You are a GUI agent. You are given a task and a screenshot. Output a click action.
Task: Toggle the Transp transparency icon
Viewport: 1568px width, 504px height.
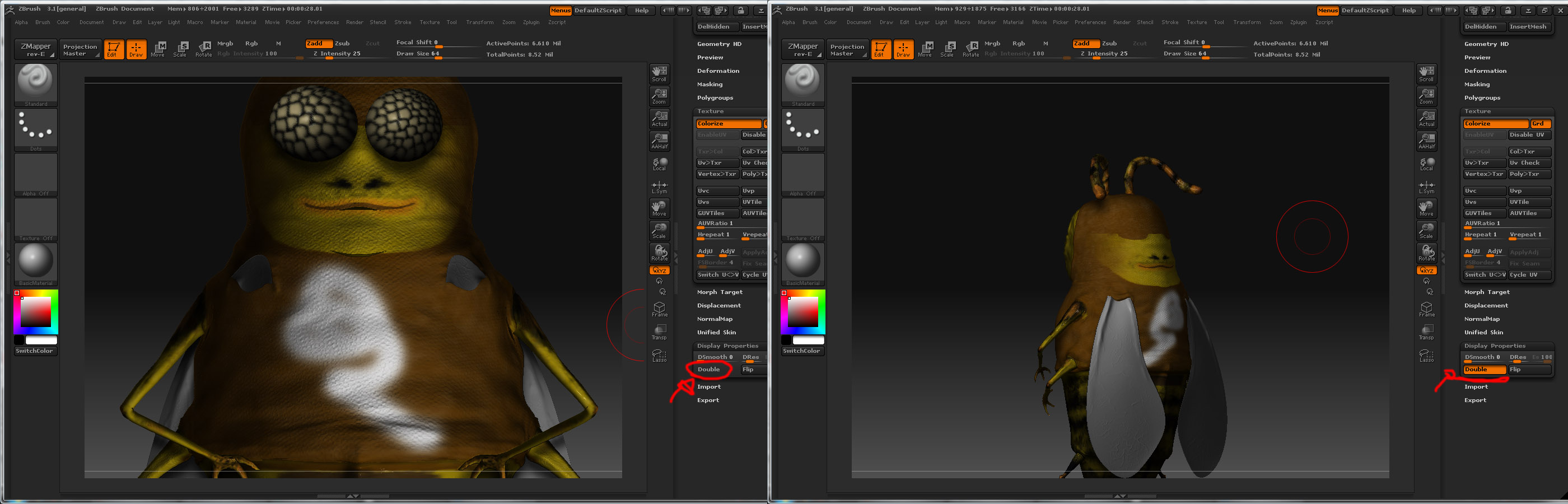click(x=659, y=332)
